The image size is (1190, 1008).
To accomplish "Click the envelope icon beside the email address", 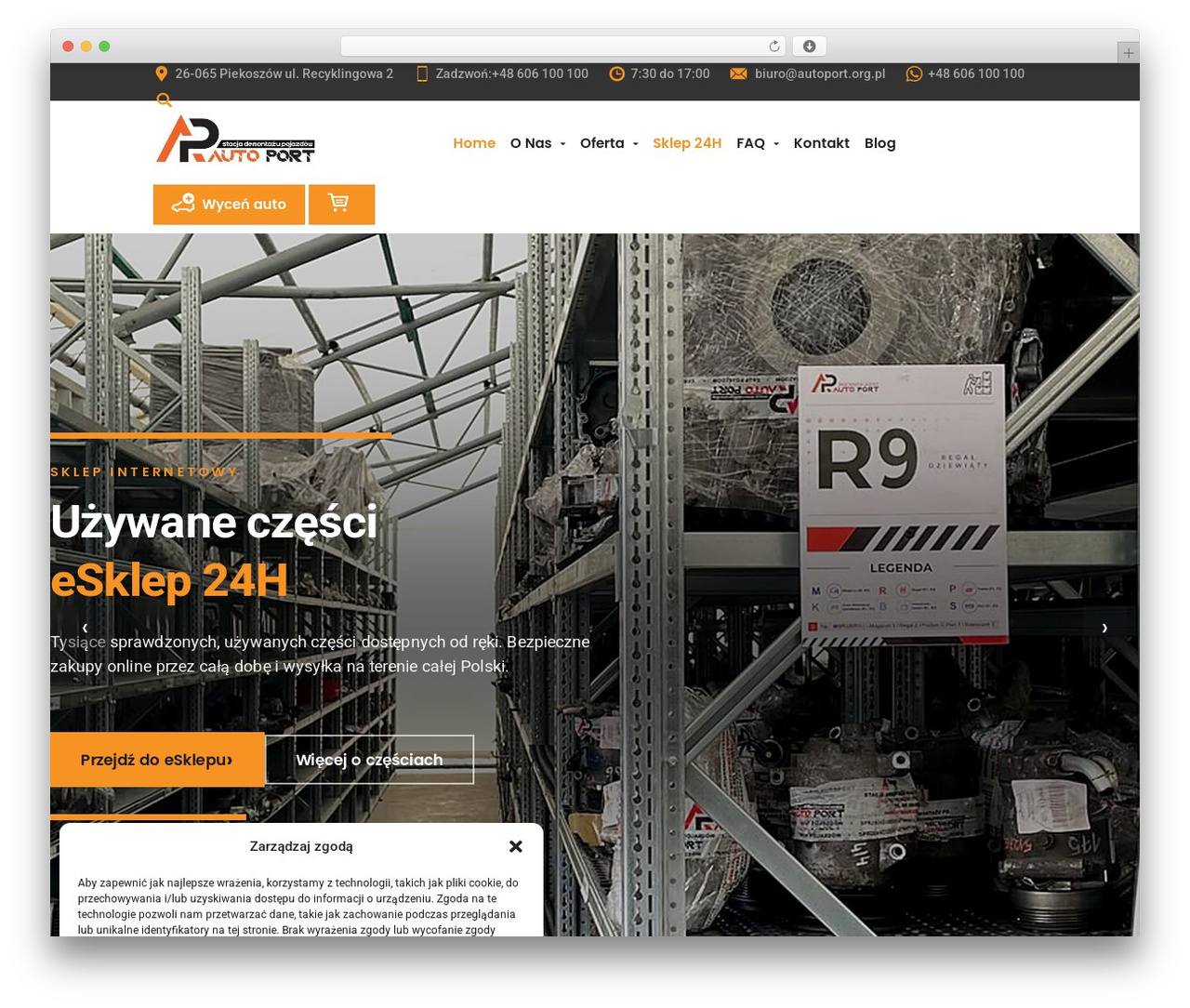I will pos(738,73).
